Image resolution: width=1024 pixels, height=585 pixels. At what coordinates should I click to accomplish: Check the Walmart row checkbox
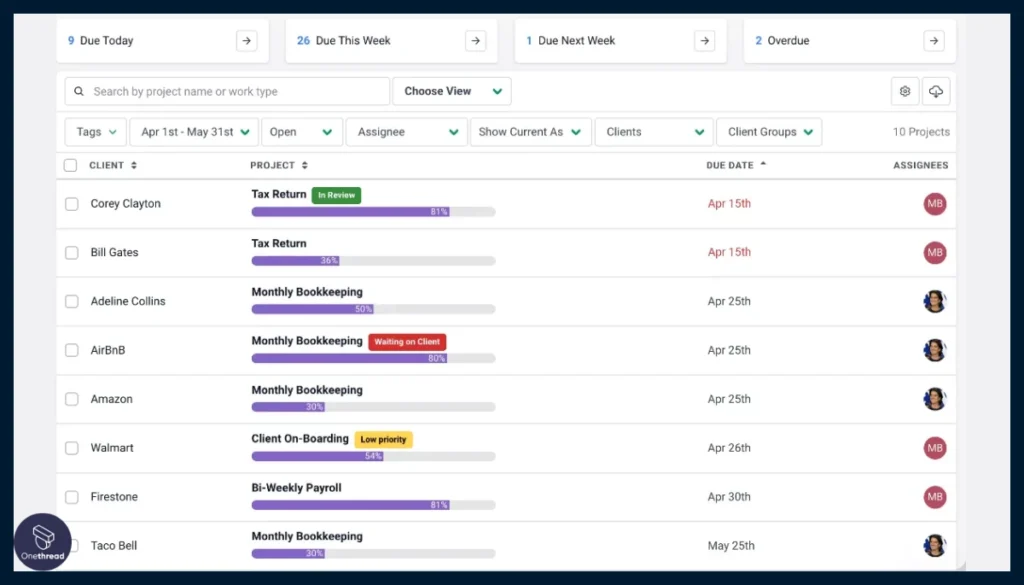tap(72, 448)
